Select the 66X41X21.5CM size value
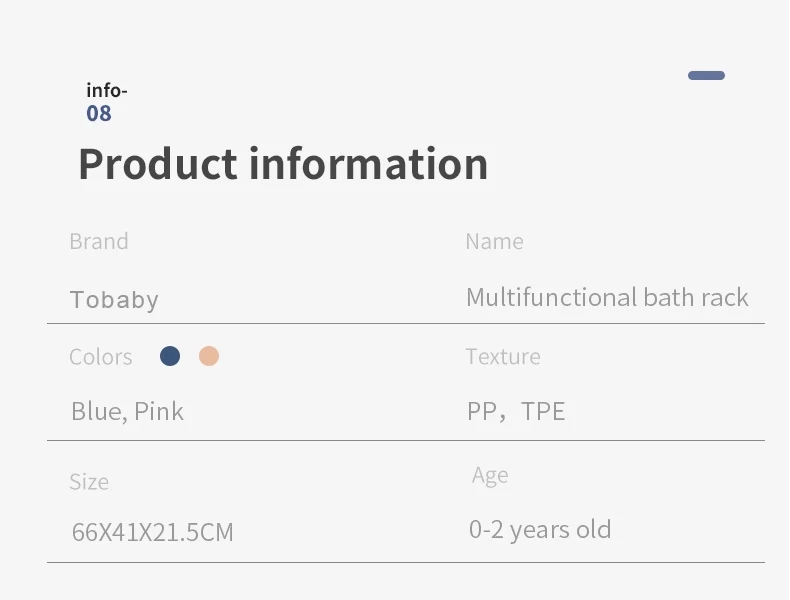Screen dimensions: 790x600 [152, 532]
